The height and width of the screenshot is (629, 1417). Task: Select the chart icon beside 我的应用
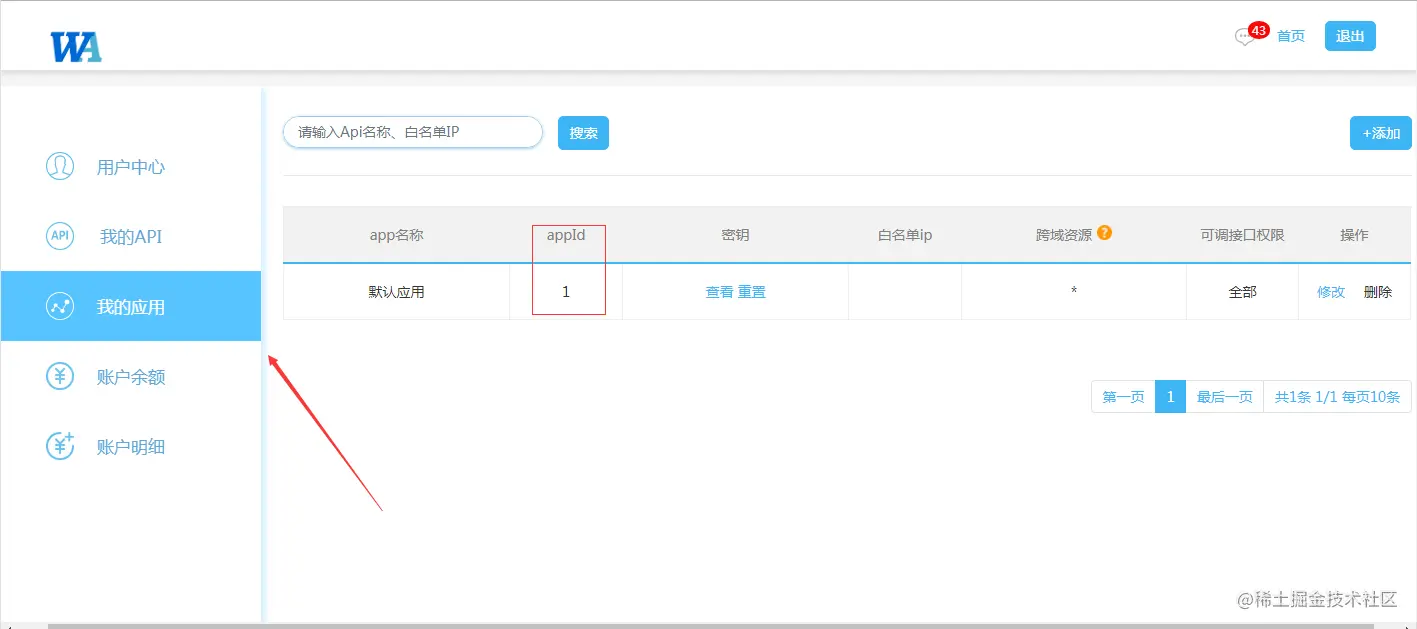(60, 306)
